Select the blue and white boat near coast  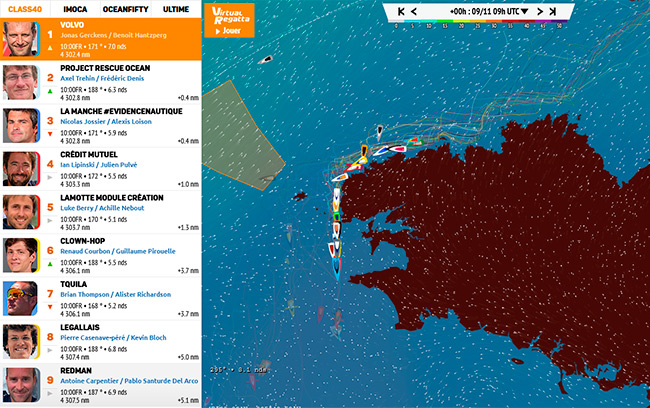(382, 151)
